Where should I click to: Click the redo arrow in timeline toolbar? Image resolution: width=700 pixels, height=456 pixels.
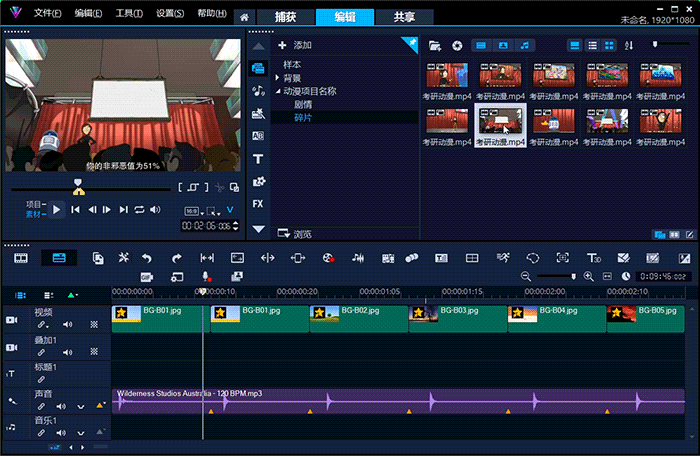point(177,258)
